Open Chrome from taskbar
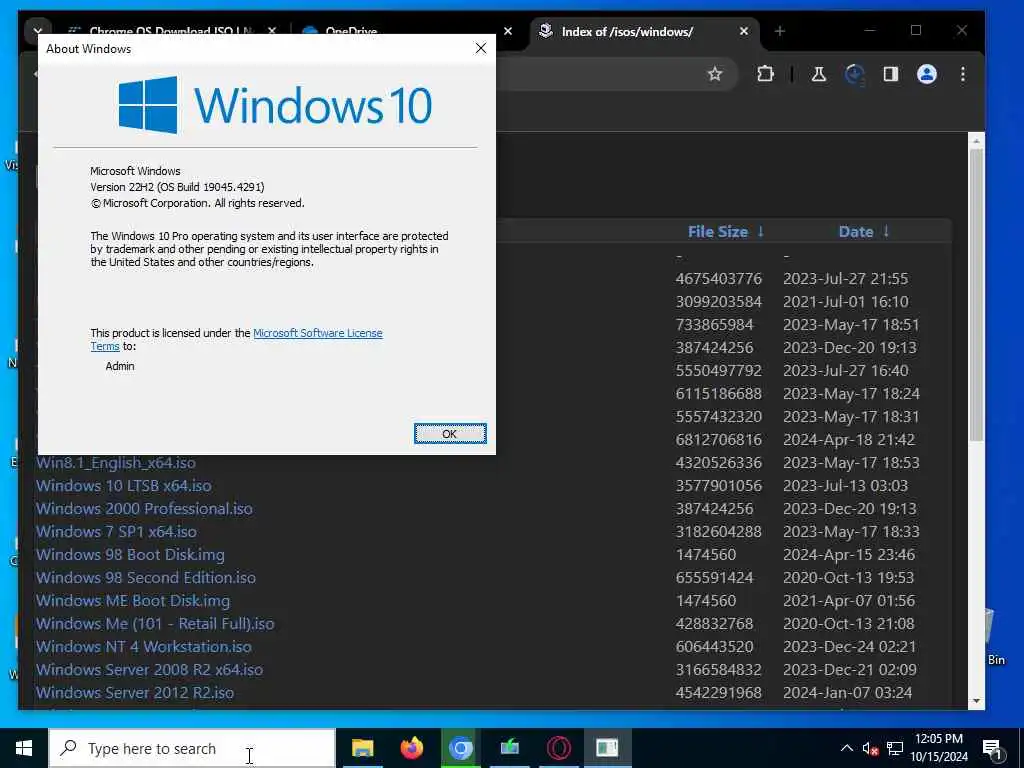The height and width of the screenshot is (768, 1024). pos(460,748)
